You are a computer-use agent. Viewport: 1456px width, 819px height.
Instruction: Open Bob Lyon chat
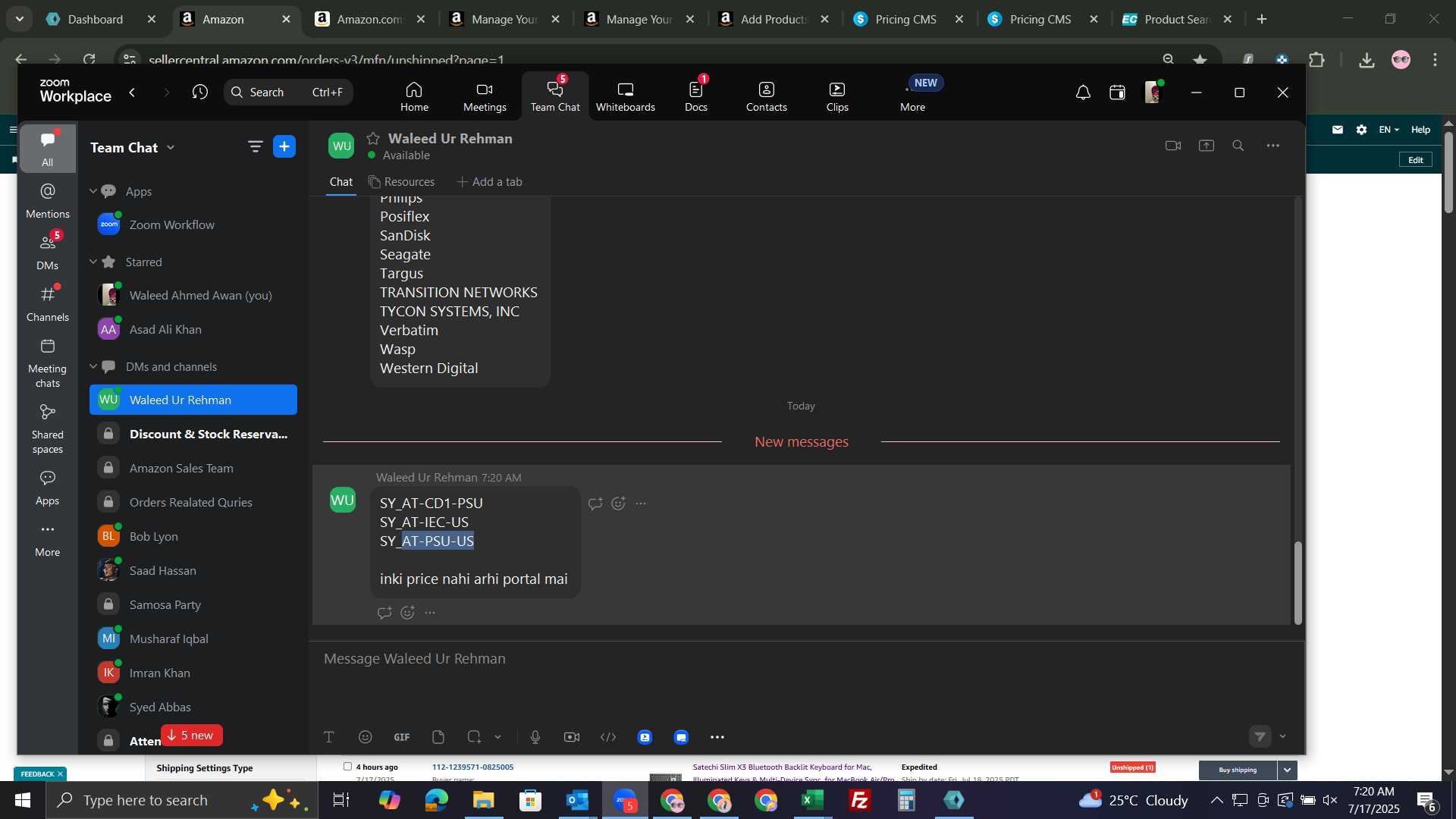click(x=193, y=536)
